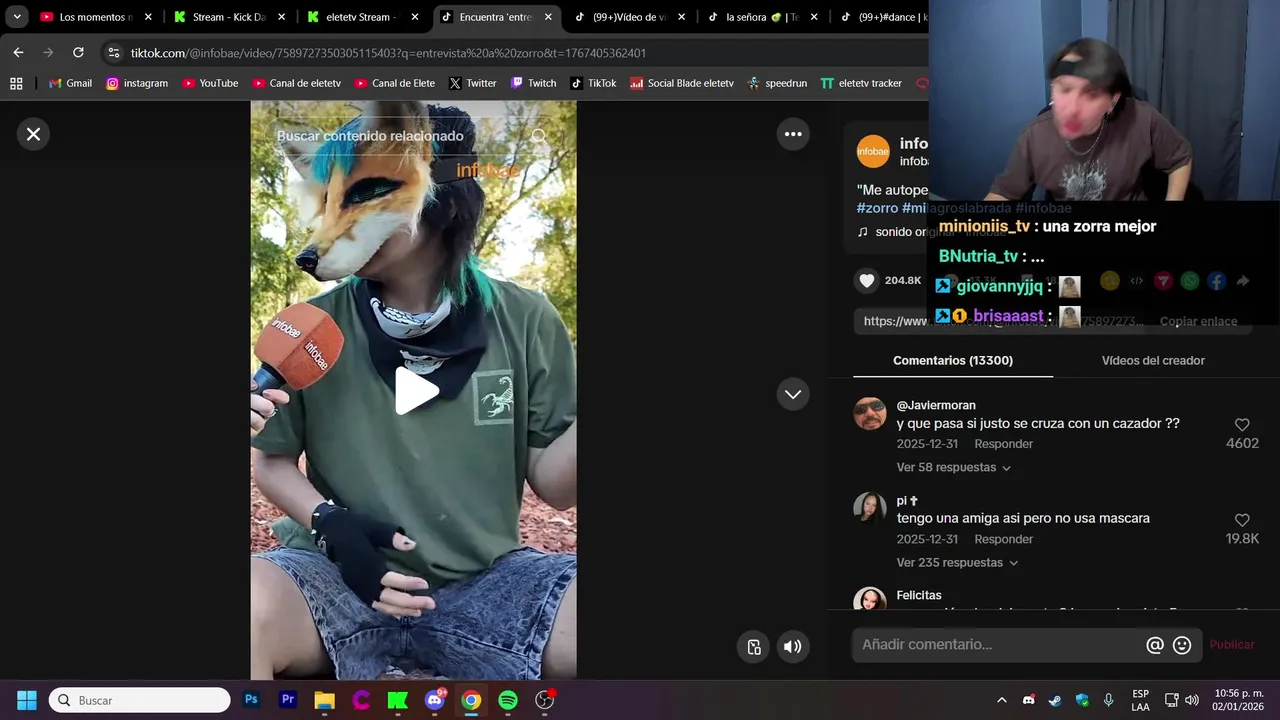Expand 'Ver 235 respuestas' replies
1280x720 pixels.
tap(957, 563)
